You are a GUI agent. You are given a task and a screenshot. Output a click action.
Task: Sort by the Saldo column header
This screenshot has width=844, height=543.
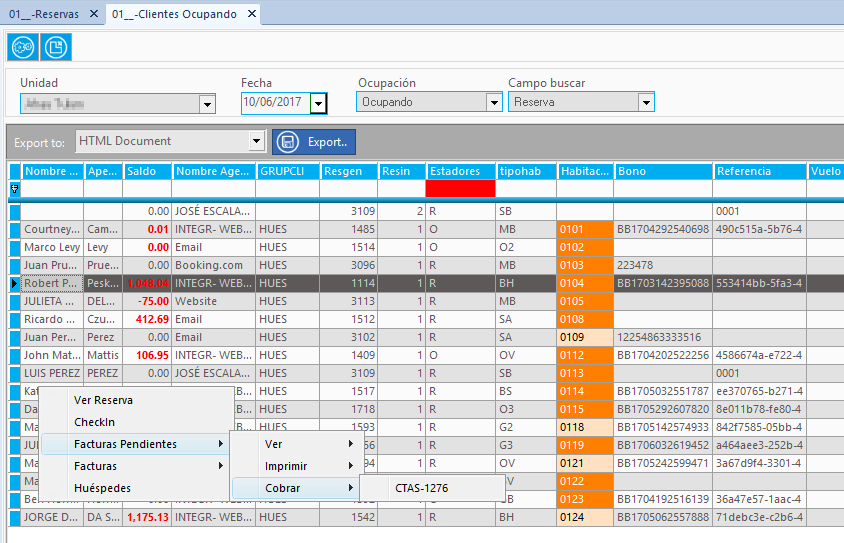(x=146, y=171)
